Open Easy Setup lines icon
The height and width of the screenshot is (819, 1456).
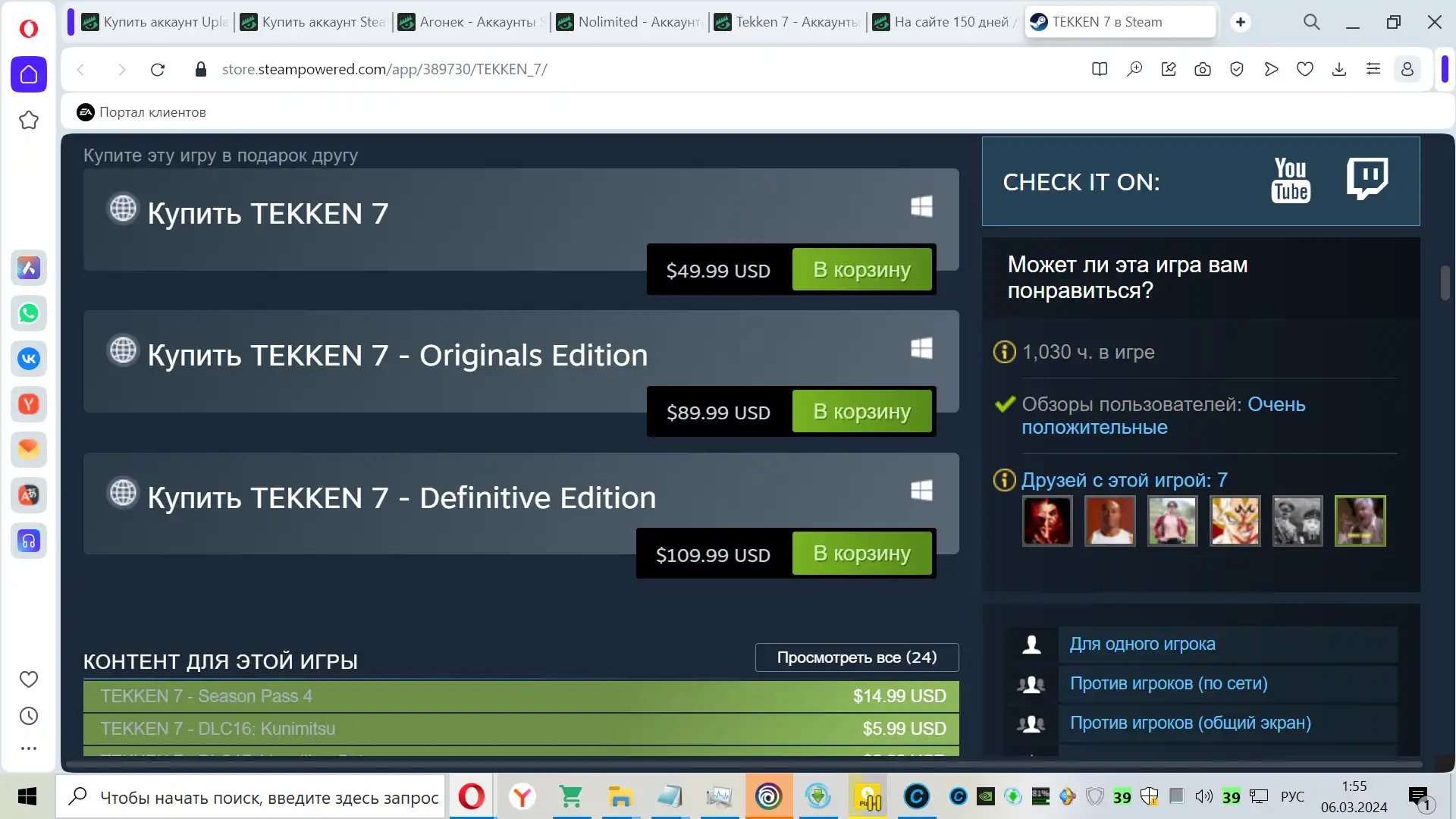pos(1373,70)
